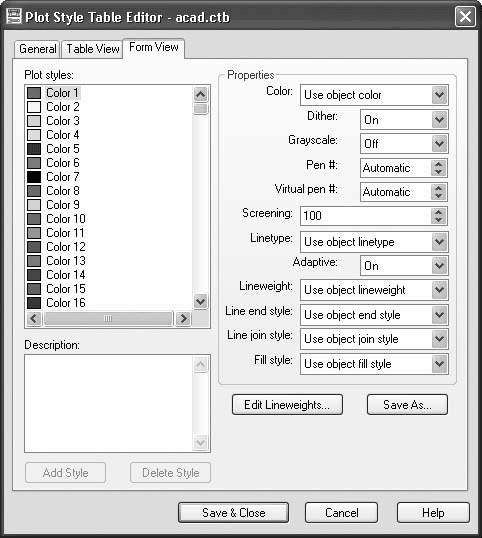Expand the Color dropdown showing Use object color
The width and height of the screenshot is (482, 538).
tap(439, 95)
